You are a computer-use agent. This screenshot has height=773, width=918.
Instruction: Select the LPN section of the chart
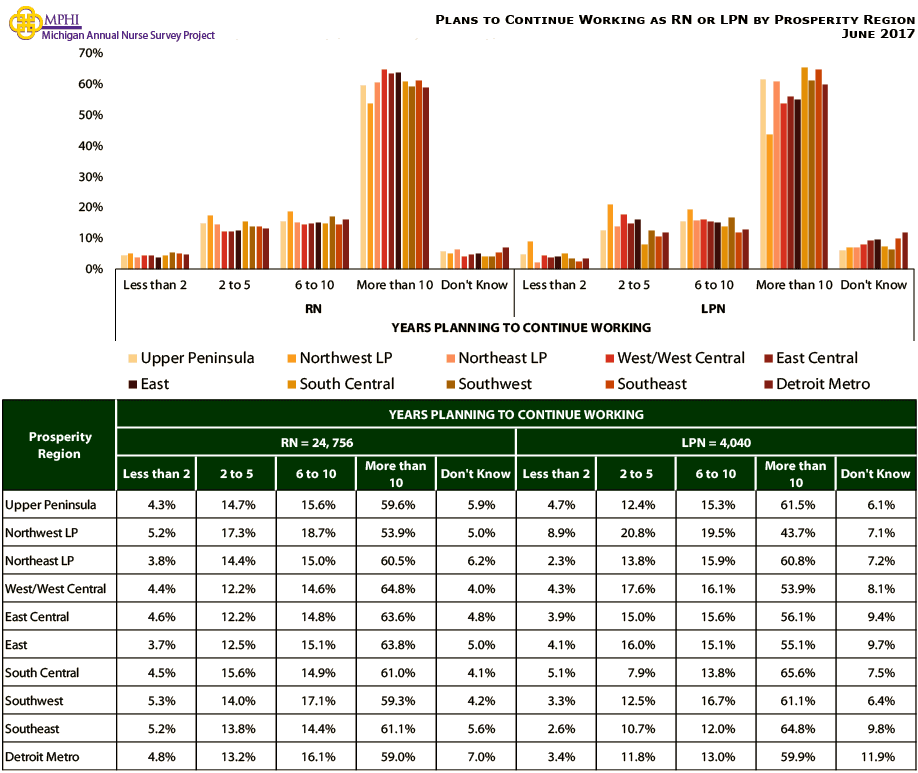(713, 308)
